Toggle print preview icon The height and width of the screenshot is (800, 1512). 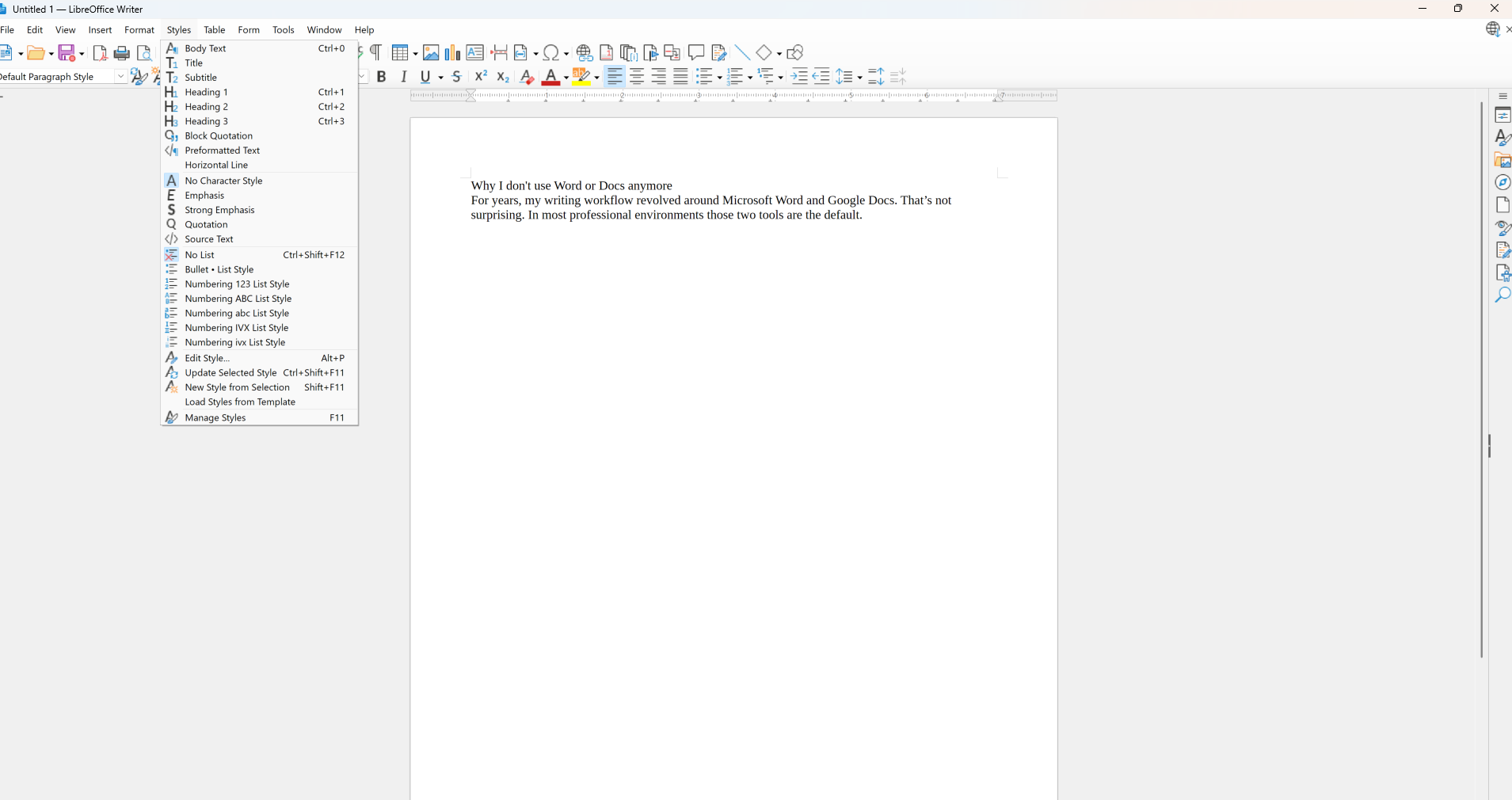pos(144,53)
